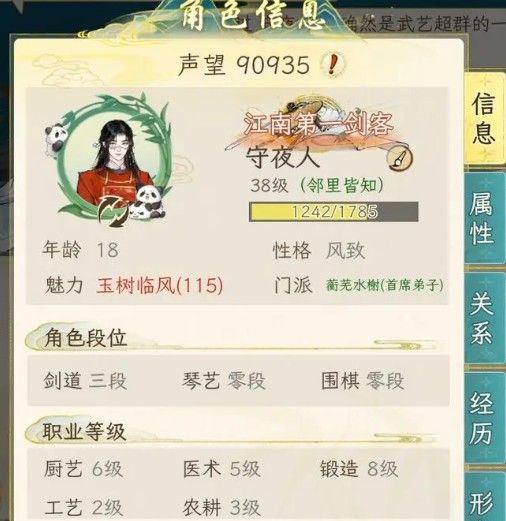Select the 锻造 8级 profession entry
The width and height of the screenshot is (506, 521).
(x=359, y=469)
